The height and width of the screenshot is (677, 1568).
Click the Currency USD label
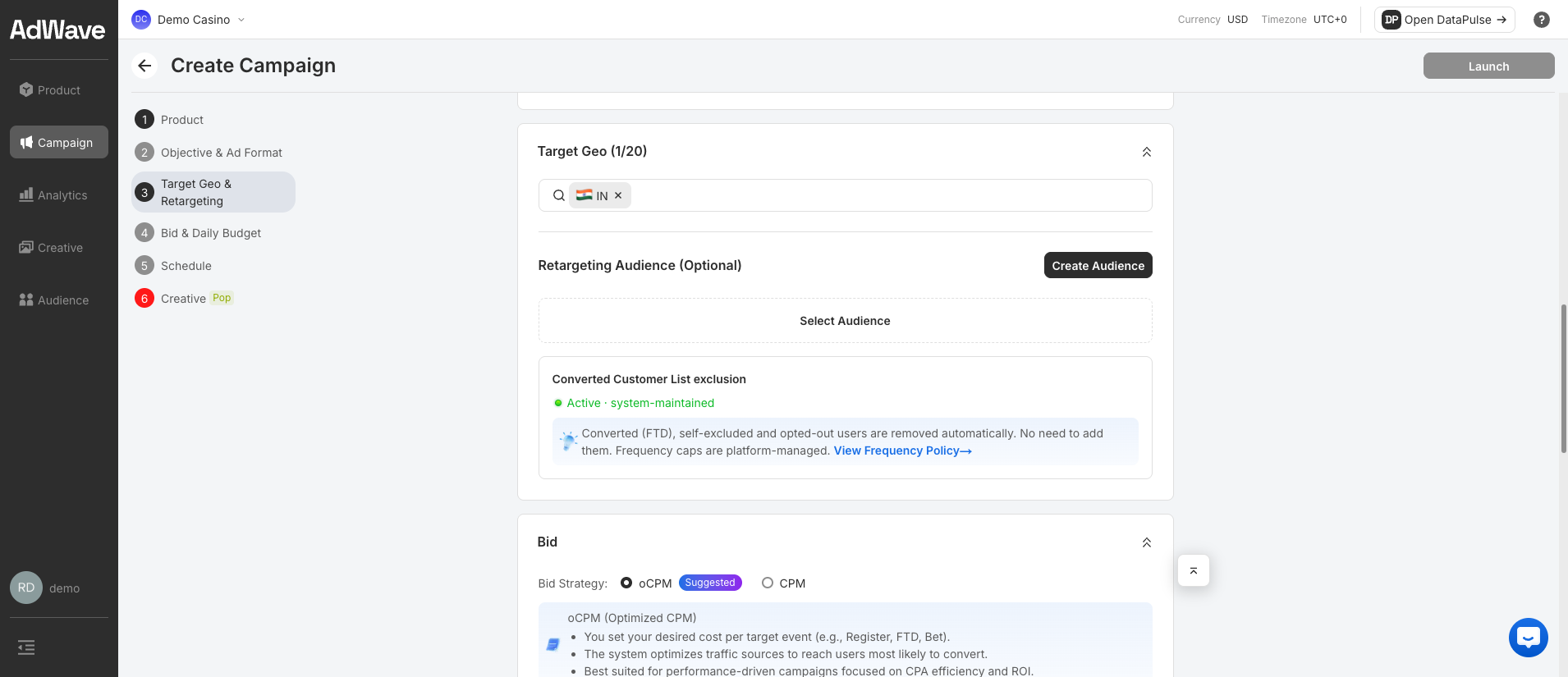click(x=1213, y=20)
